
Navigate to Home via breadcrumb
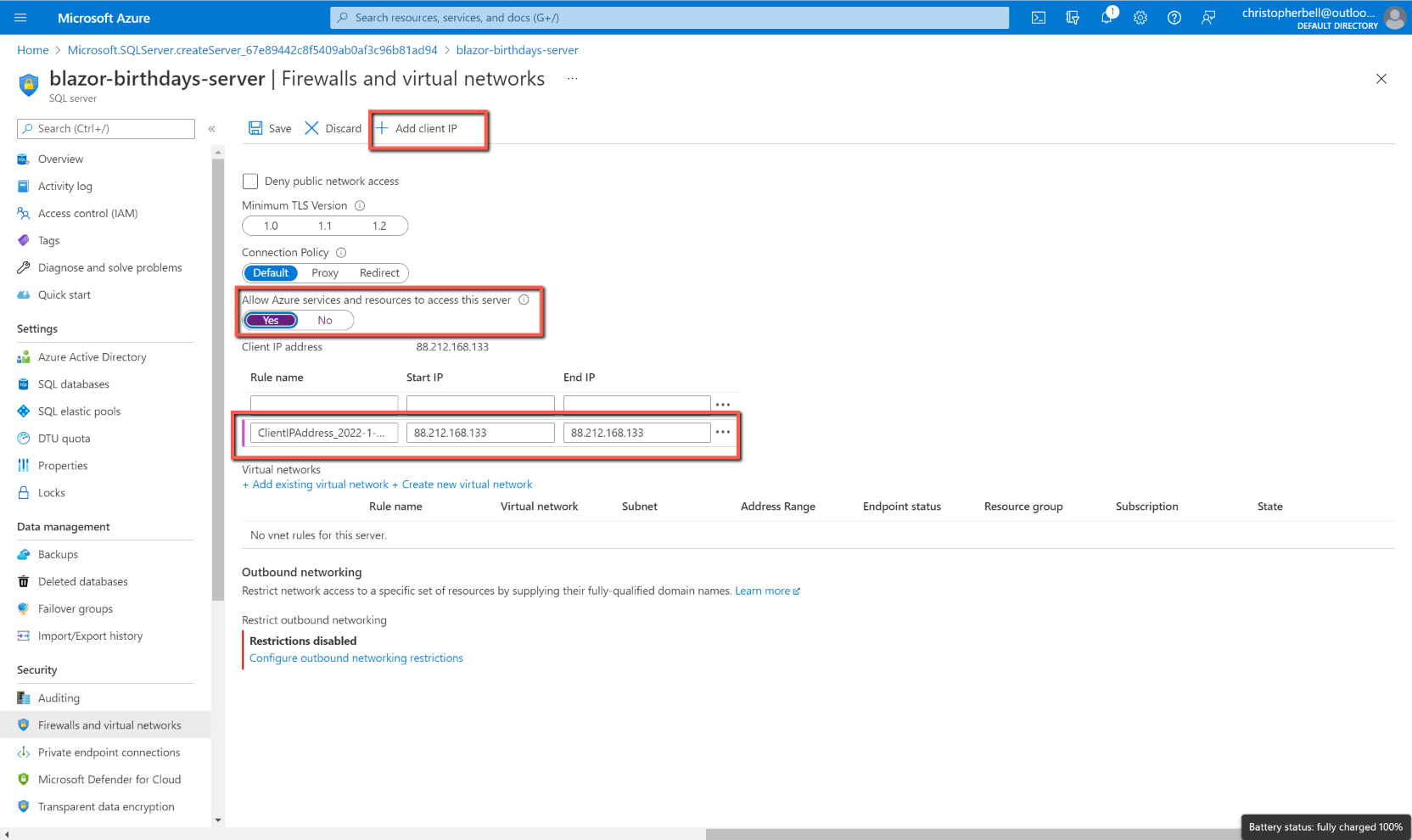[32, 49]
